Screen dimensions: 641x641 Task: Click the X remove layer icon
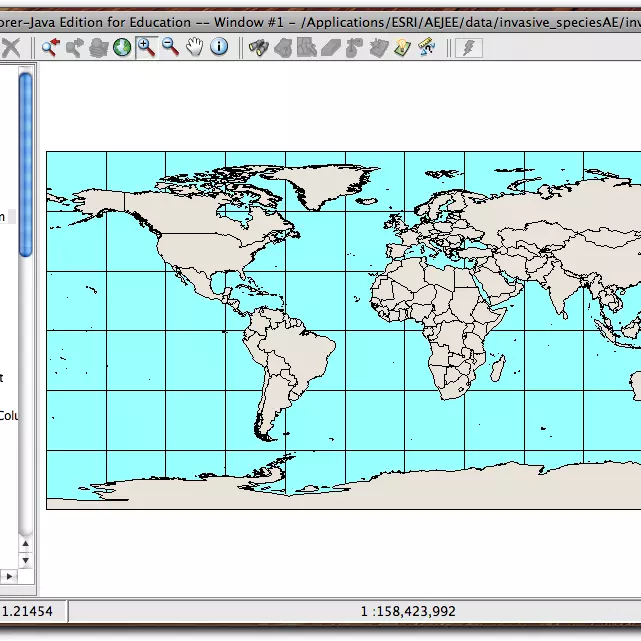coord(11,47)
